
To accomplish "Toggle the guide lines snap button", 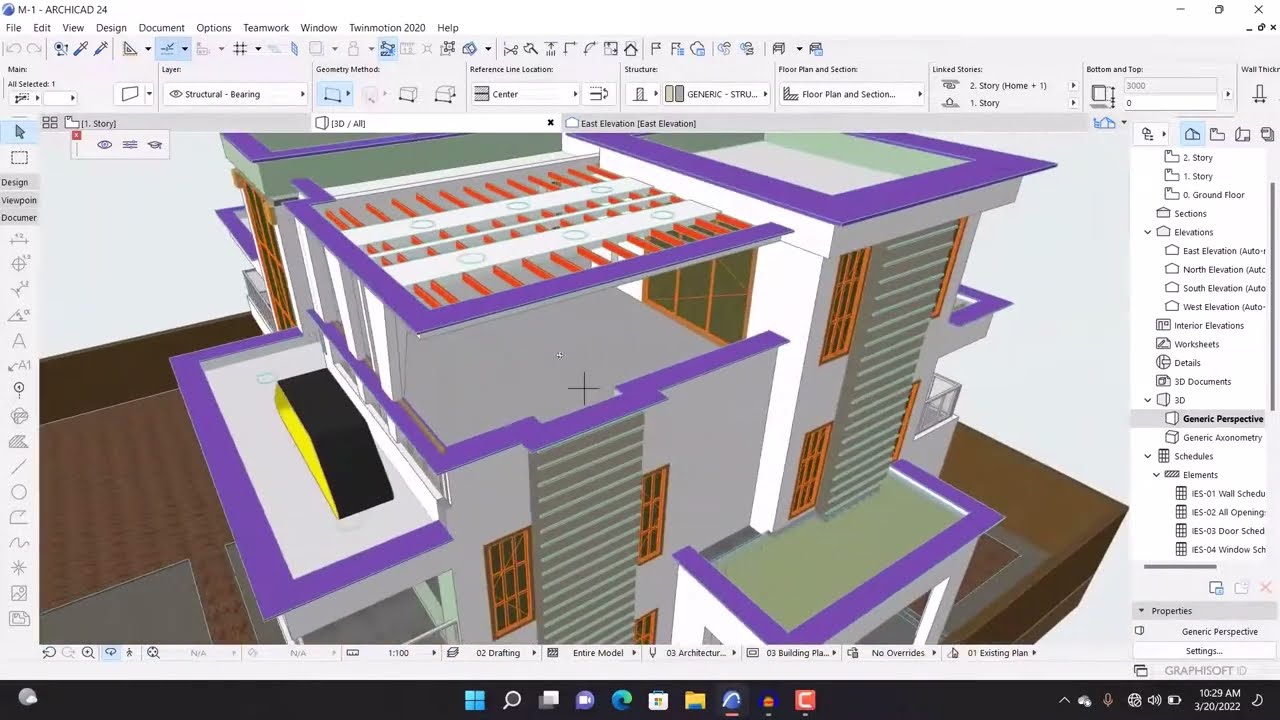I will coord(167,48).
